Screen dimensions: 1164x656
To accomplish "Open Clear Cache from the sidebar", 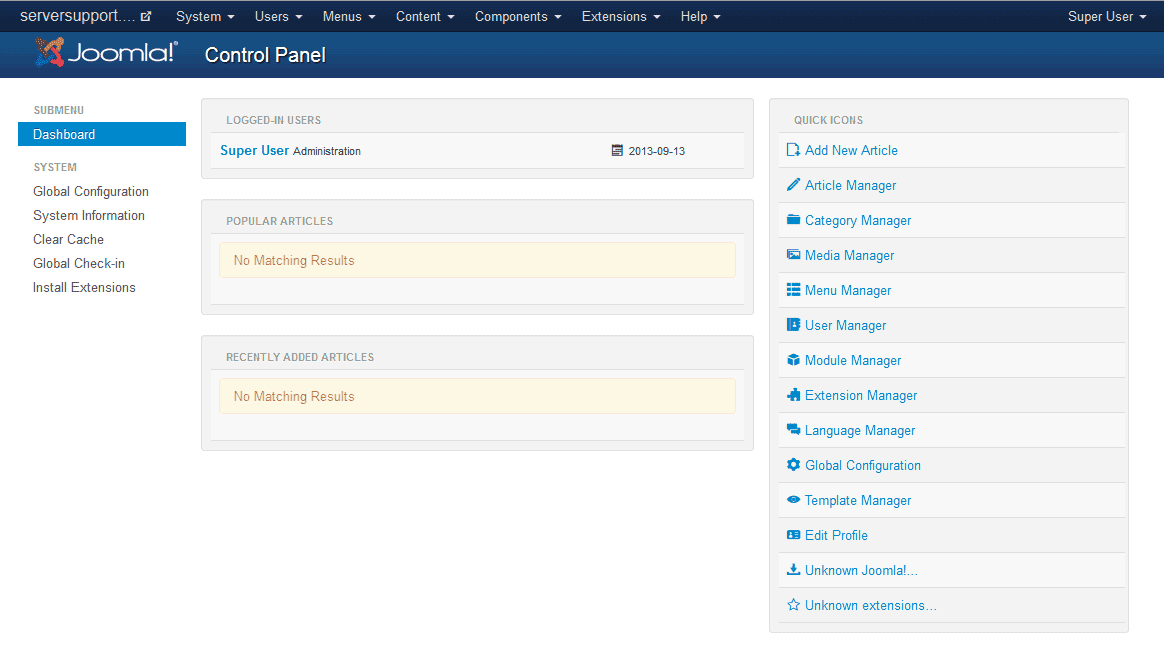I will click(68, 240).
